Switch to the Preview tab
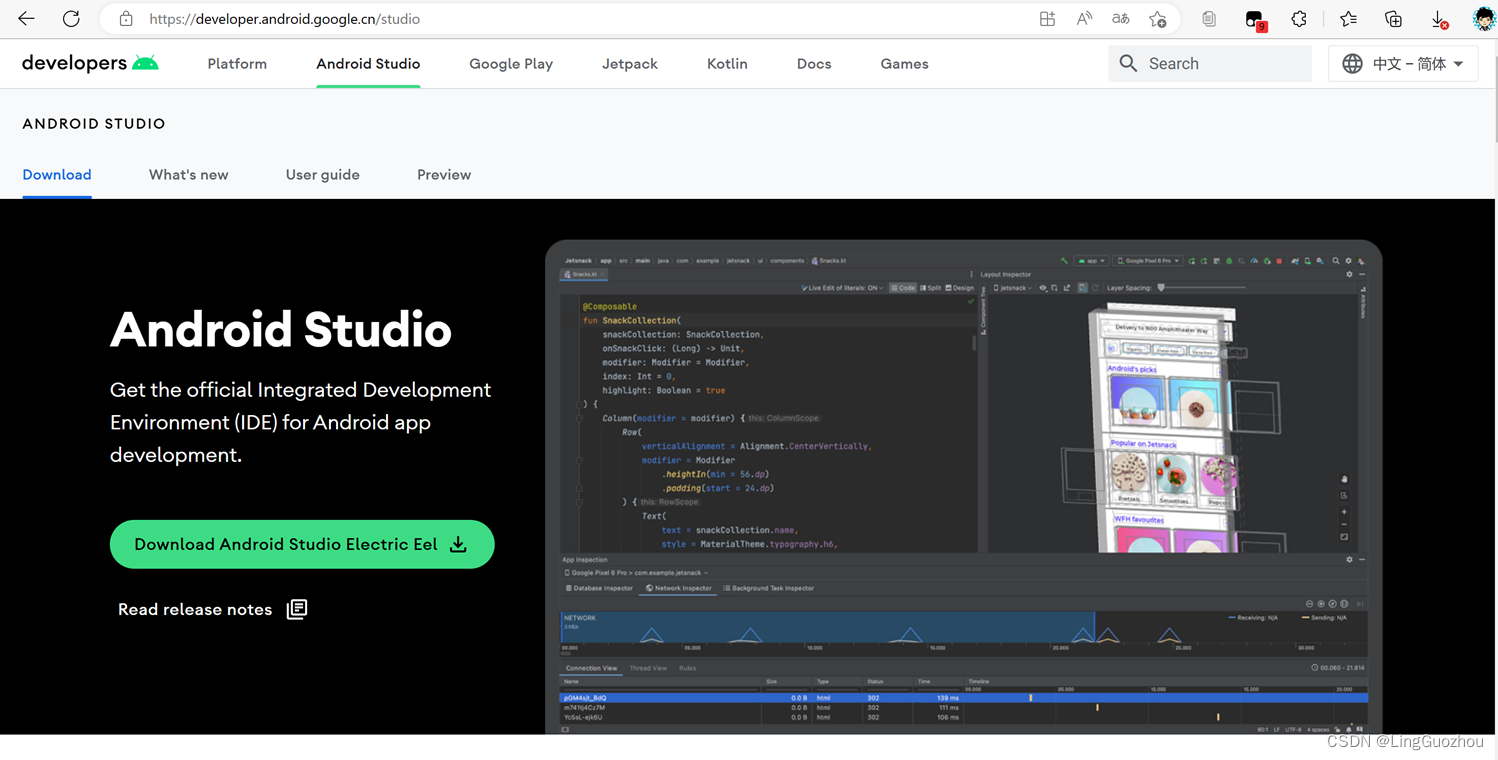1498x760 pixels. (444, 174)
